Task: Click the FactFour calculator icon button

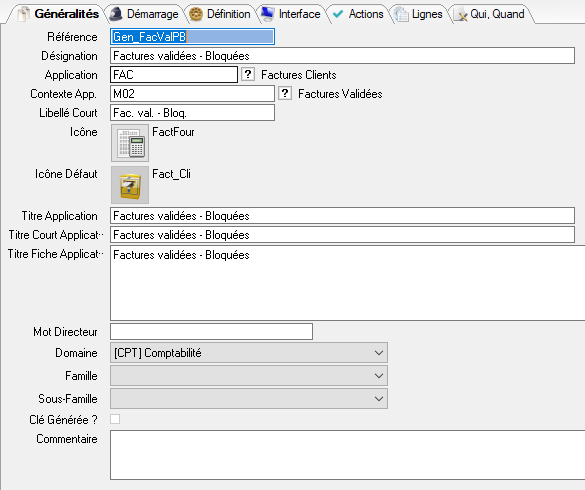Action: (x=130, y=143)
